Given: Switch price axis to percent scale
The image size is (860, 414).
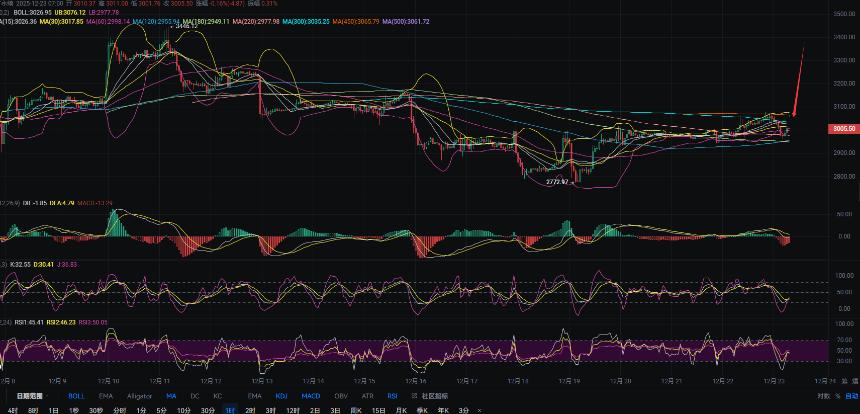Looking at the screenshot, I should click(838, 396).
